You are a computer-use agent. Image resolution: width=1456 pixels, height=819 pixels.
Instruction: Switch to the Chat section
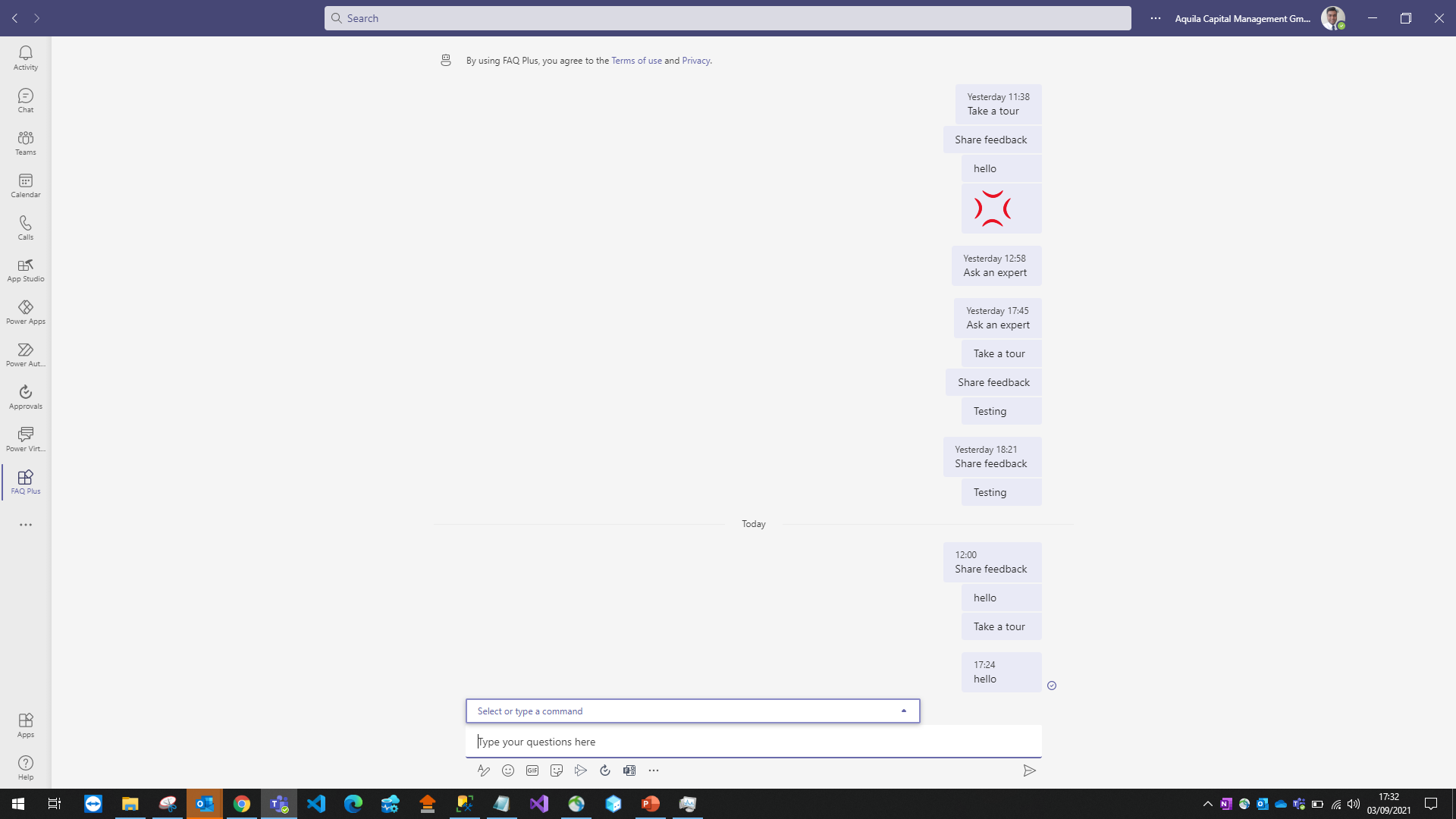click(x=25, y=99)
